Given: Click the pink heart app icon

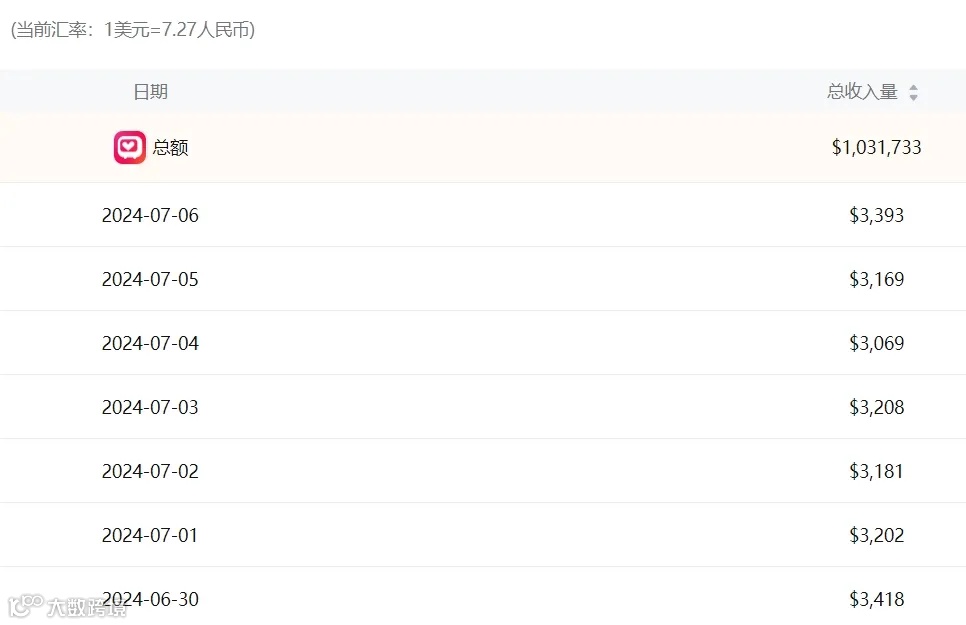Looking at the screenshot, I should (129, 148).
